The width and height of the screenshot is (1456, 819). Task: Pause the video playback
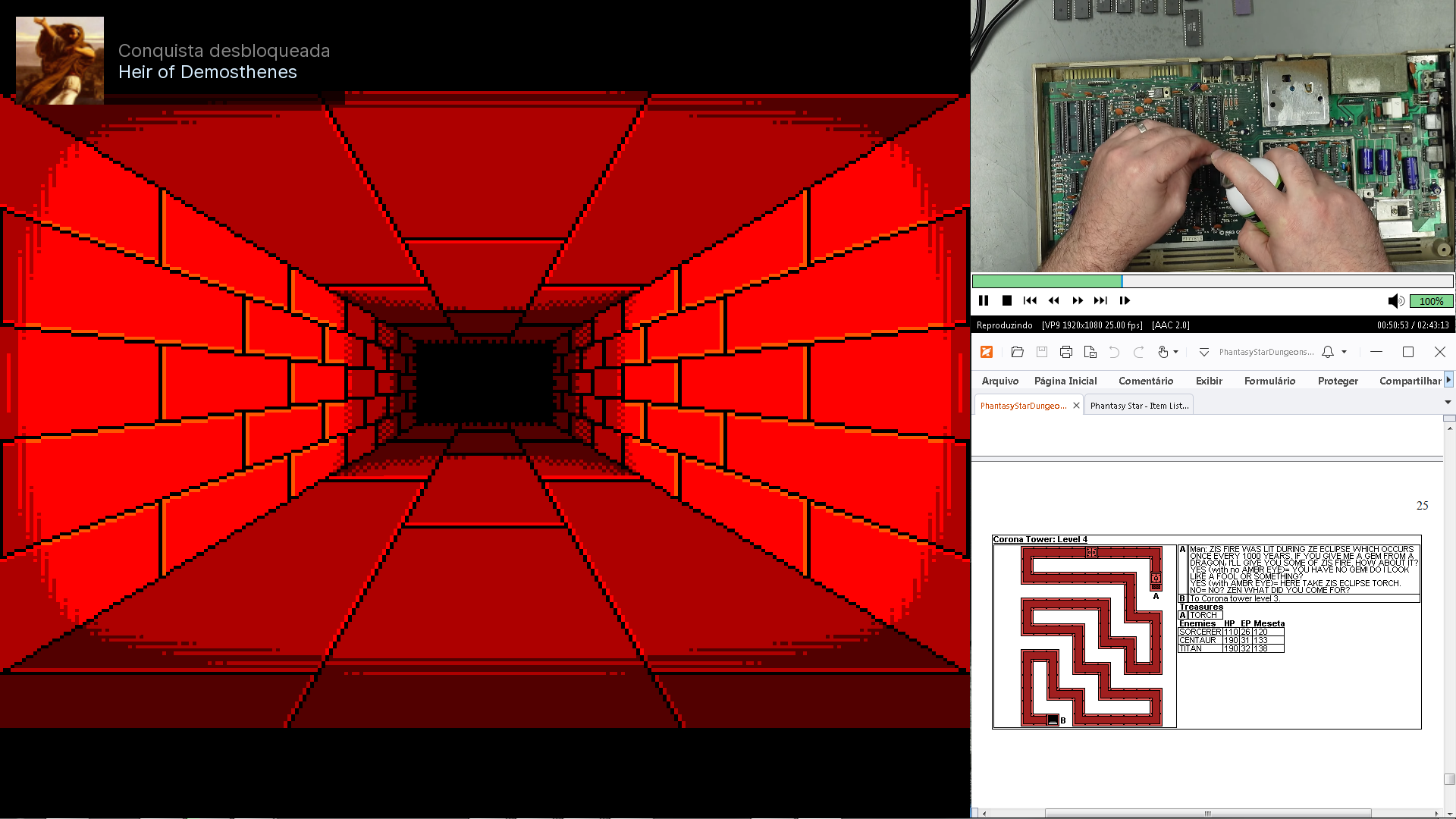[984, 301]
